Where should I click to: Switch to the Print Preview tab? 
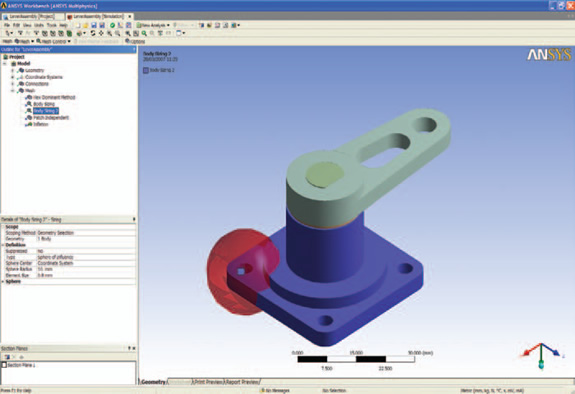point(208,382)
